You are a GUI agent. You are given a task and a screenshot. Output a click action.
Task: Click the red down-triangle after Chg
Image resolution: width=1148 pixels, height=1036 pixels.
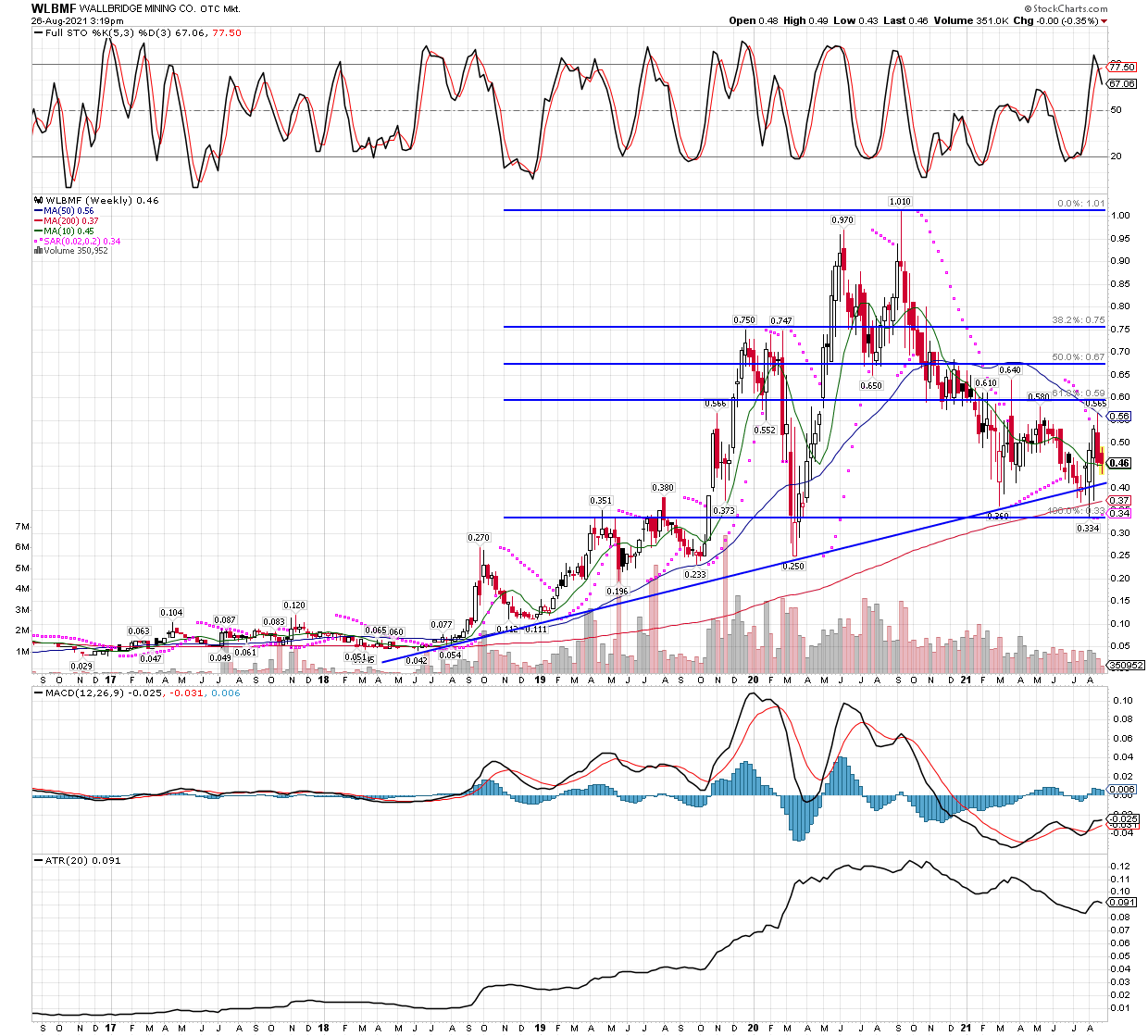tap(1104, 21)
